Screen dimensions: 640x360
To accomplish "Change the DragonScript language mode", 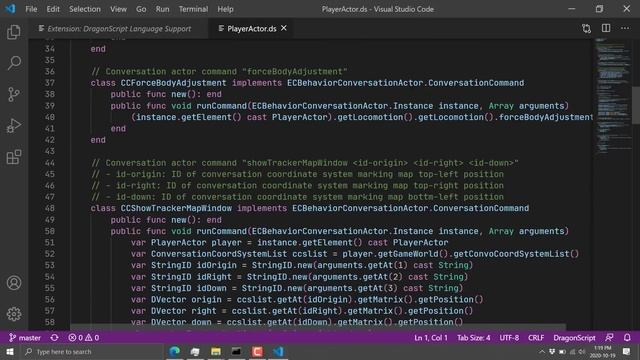I will [574, 338].
